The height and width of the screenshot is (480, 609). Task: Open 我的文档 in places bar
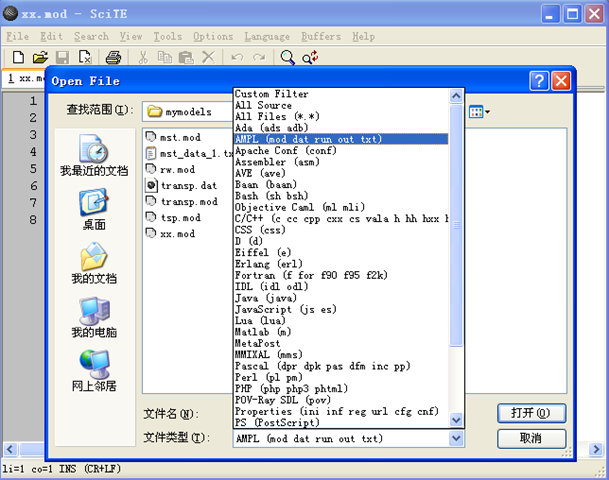tap(94, 263)
